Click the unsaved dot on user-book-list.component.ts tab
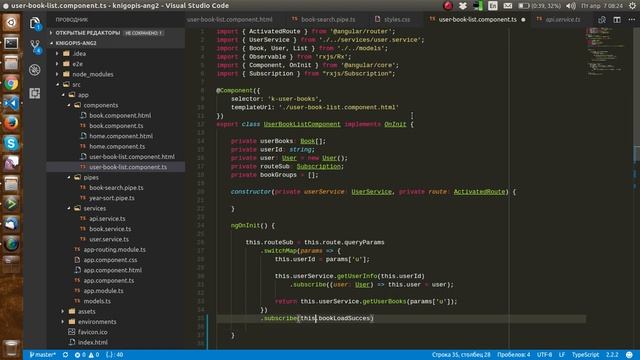 pos(523,20)
